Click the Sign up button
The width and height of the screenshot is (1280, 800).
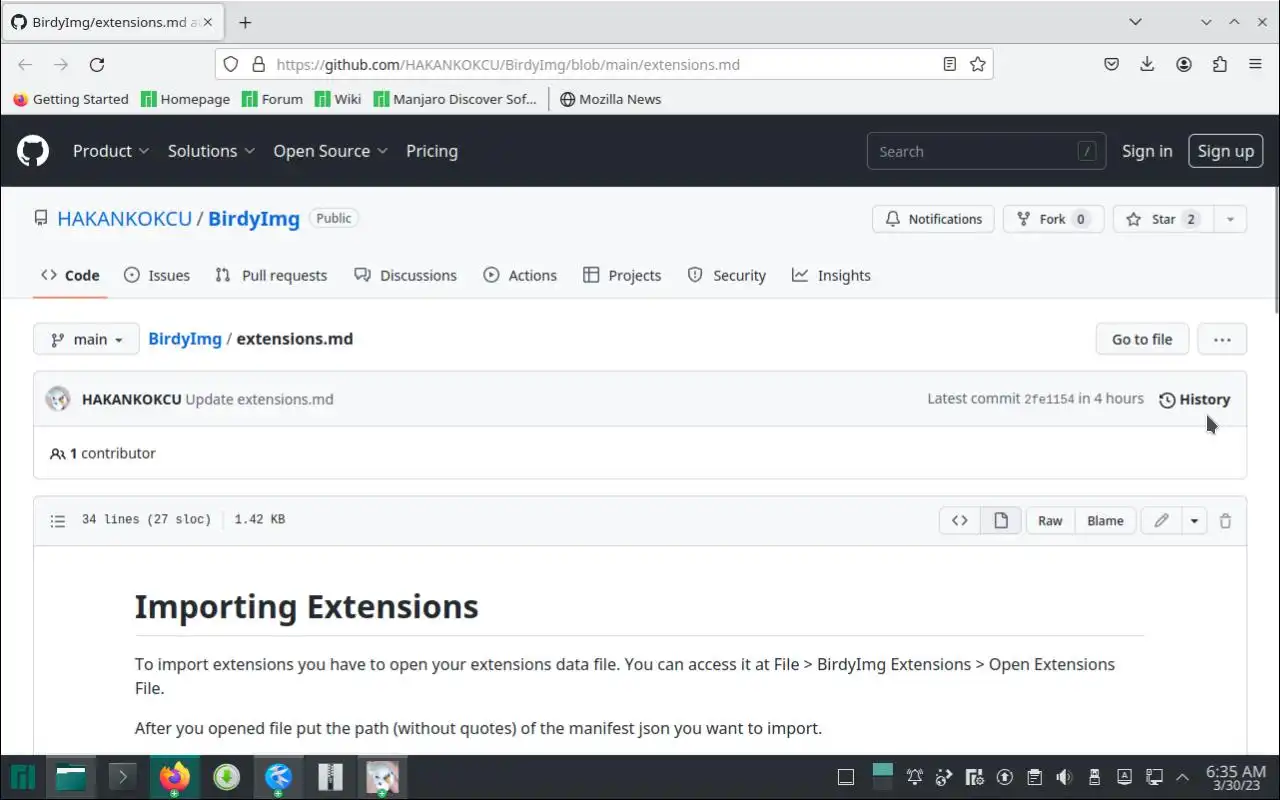click(x=1226, y=151)
